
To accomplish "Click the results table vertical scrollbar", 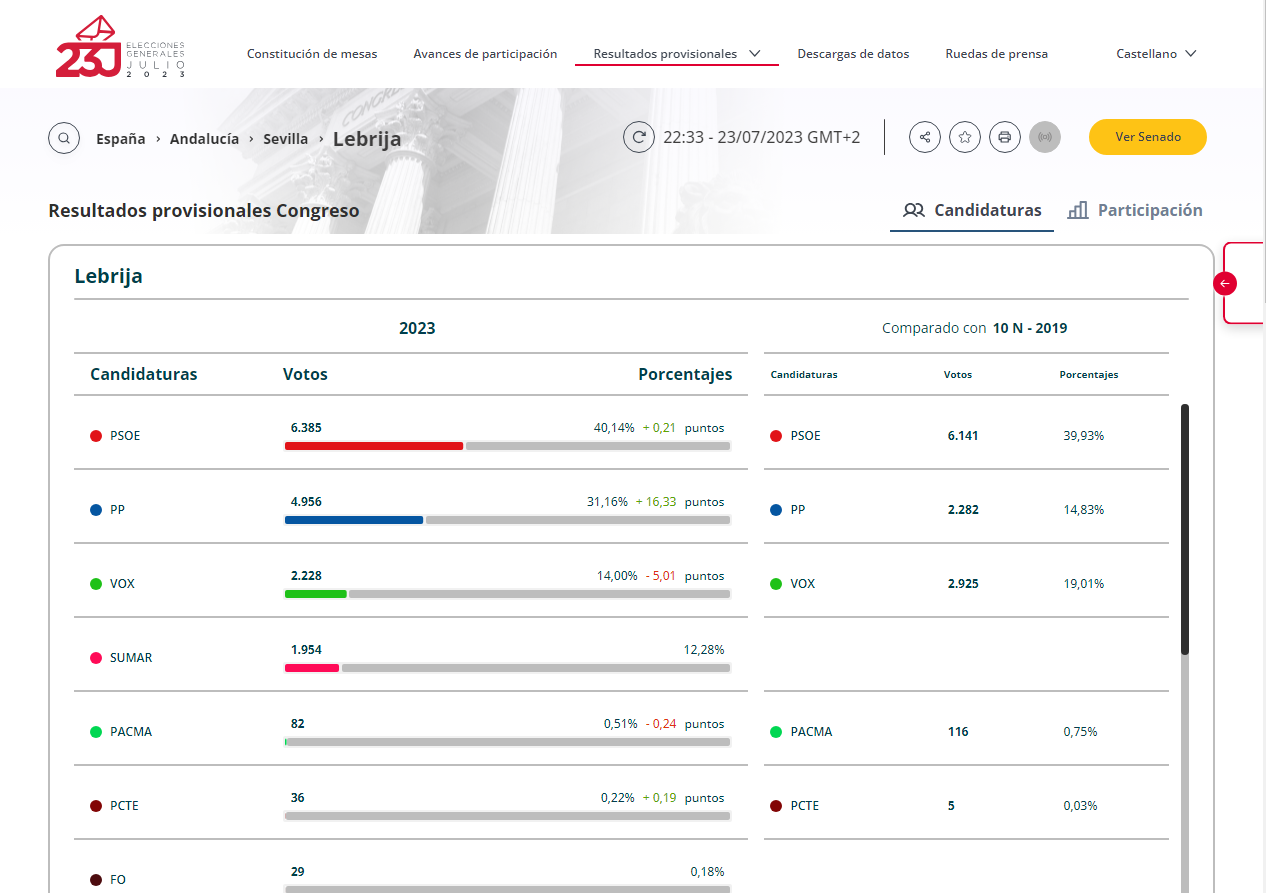I will coord(1185,530).
